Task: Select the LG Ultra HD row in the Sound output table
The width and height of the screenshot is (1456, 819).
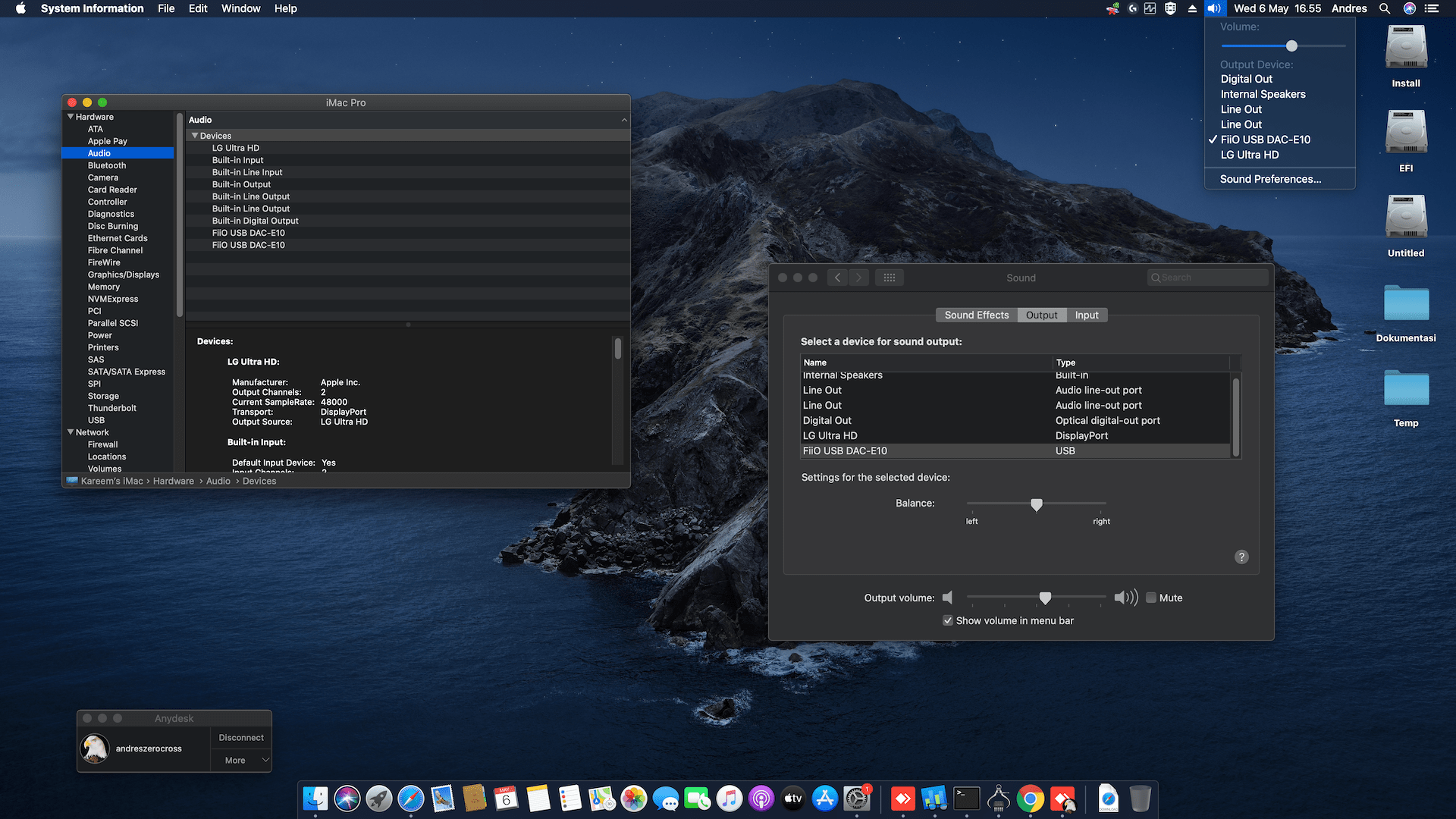Action: tap(1015, 435)
